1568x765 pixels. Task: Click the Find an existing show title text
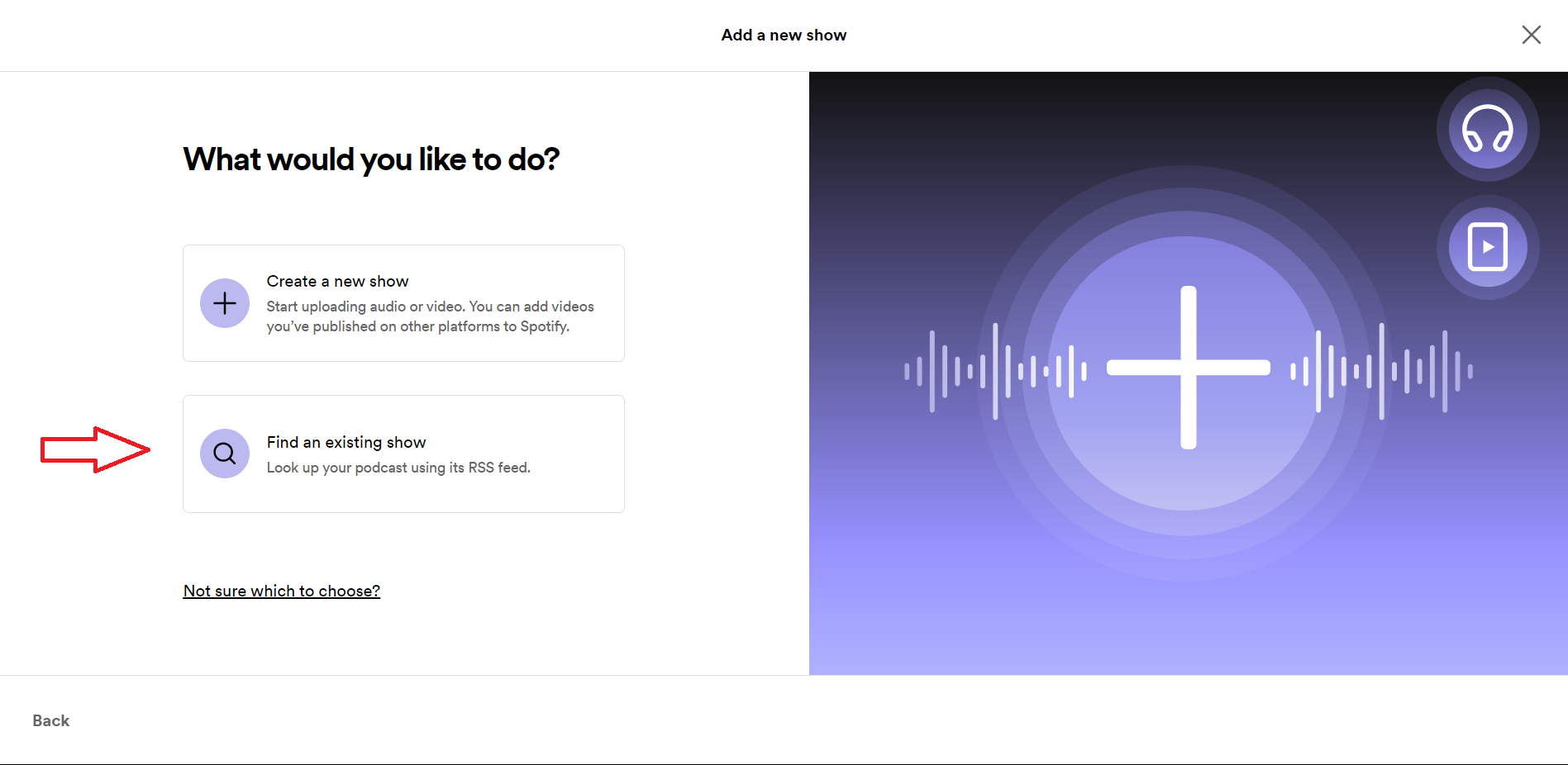(x=346, y=442)
